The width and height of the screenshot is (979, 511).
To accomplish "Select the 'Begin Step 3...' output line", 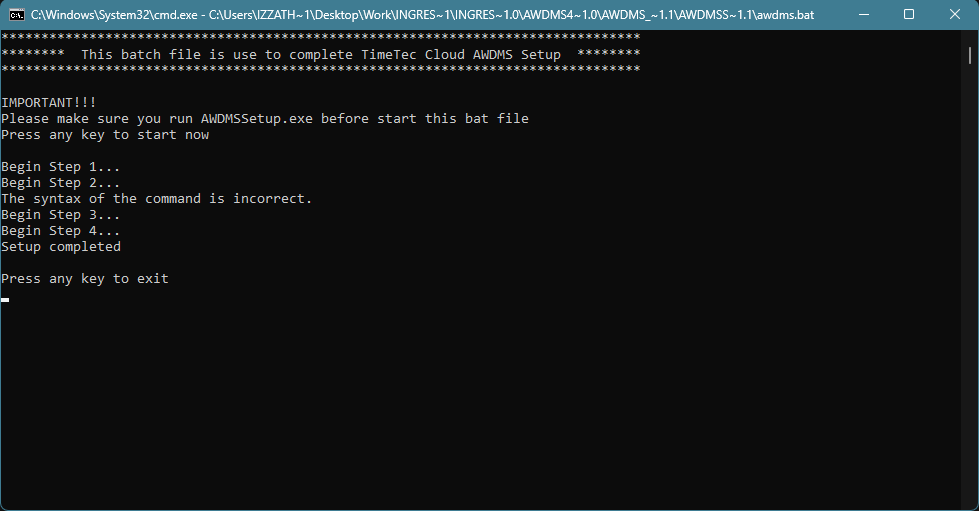I will [61, 215].
